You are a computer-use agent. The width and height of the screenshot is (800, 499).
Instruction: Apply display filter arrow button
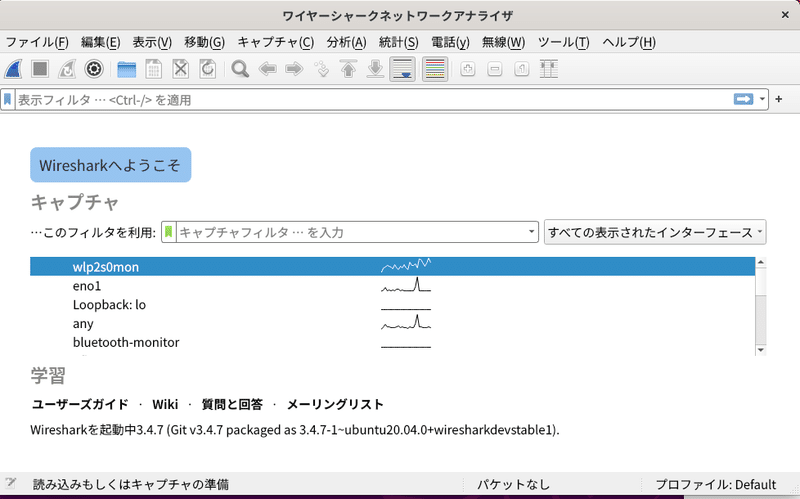[743, 99]
